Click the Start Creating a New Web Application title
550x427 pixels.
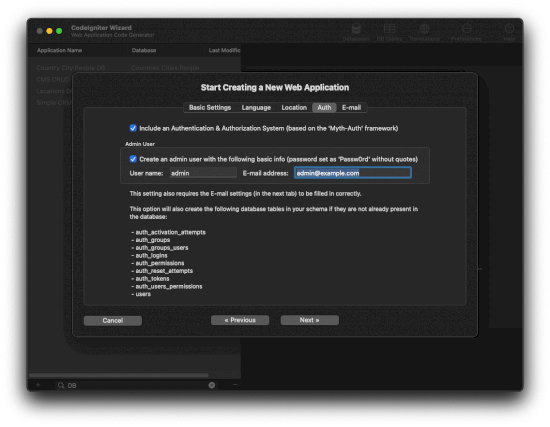point(275,87)
